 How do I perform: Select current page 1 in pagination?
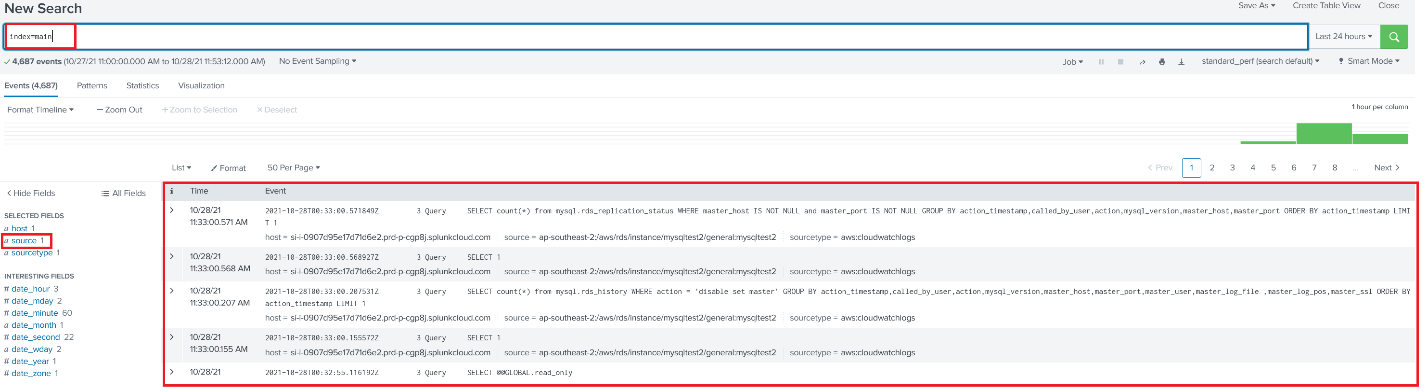[1191, 168]
